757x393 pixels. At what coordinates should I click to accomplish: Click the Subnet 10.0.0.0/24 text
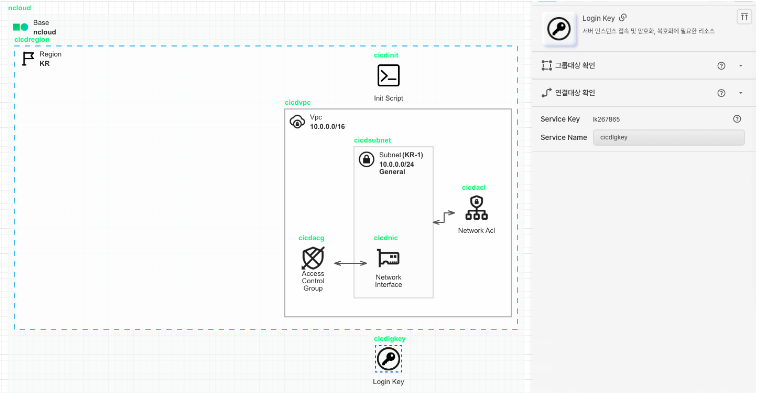coord(396,164)
